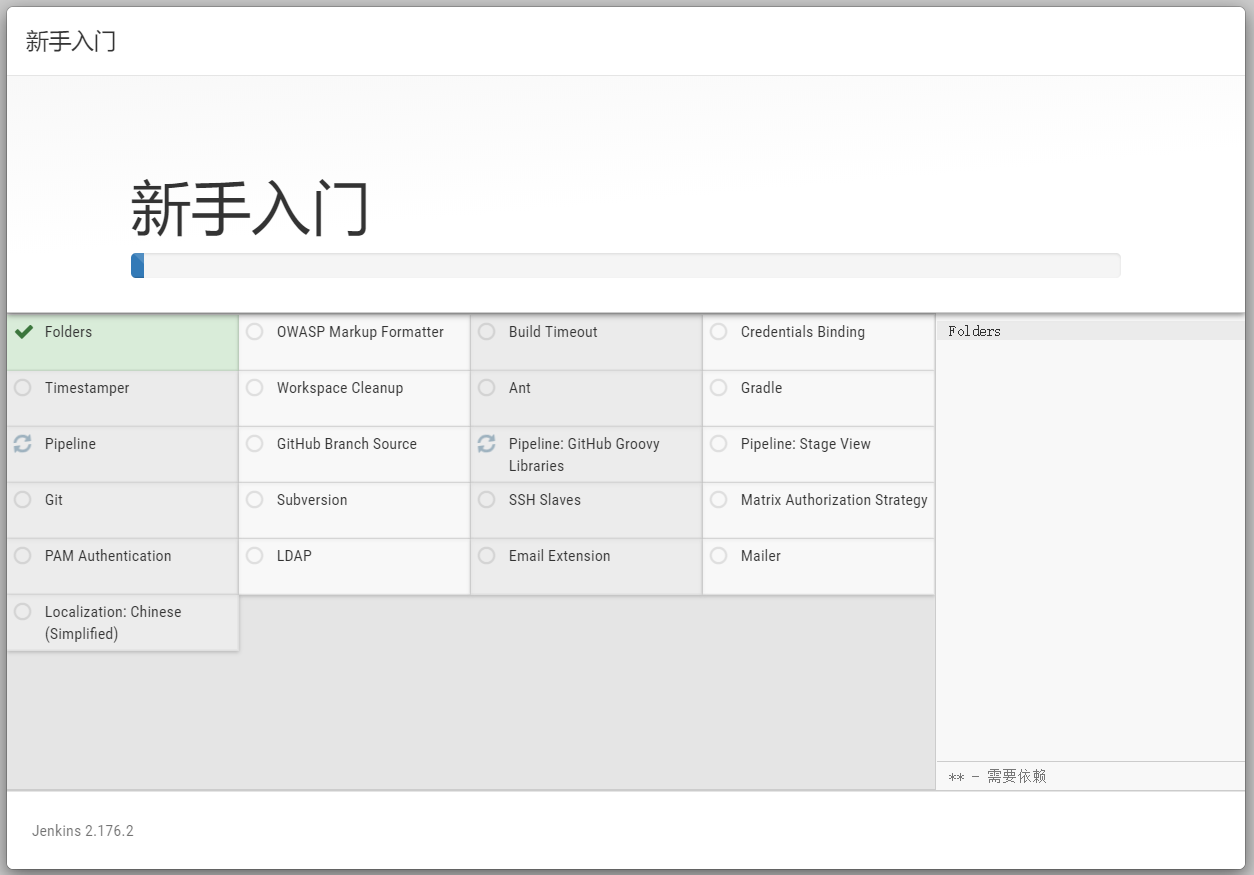The width and height of the screenshot is (1254, 875).
Task: Select the Workspace Cleanup label
Action: coord(340,388)
